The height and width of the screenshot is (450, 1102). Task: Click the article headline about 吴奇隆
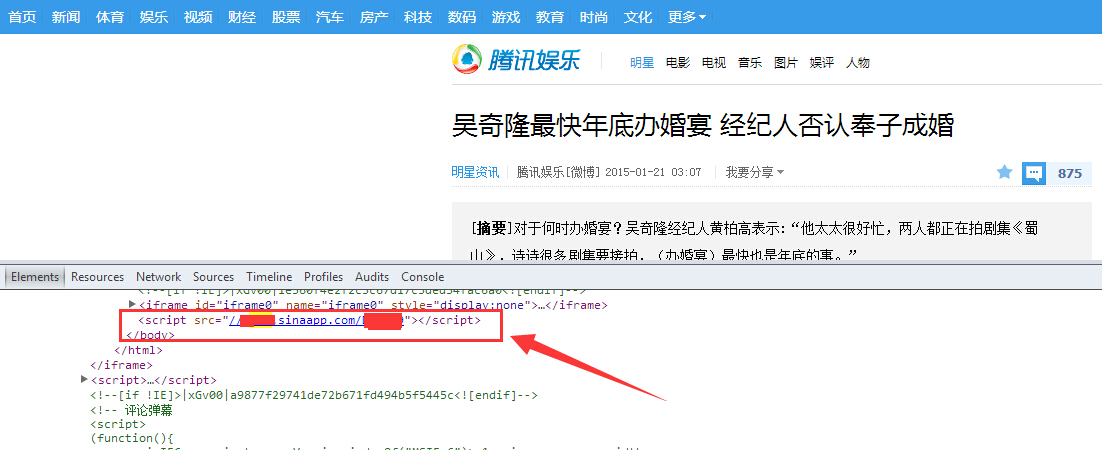(x=703, y=127)
